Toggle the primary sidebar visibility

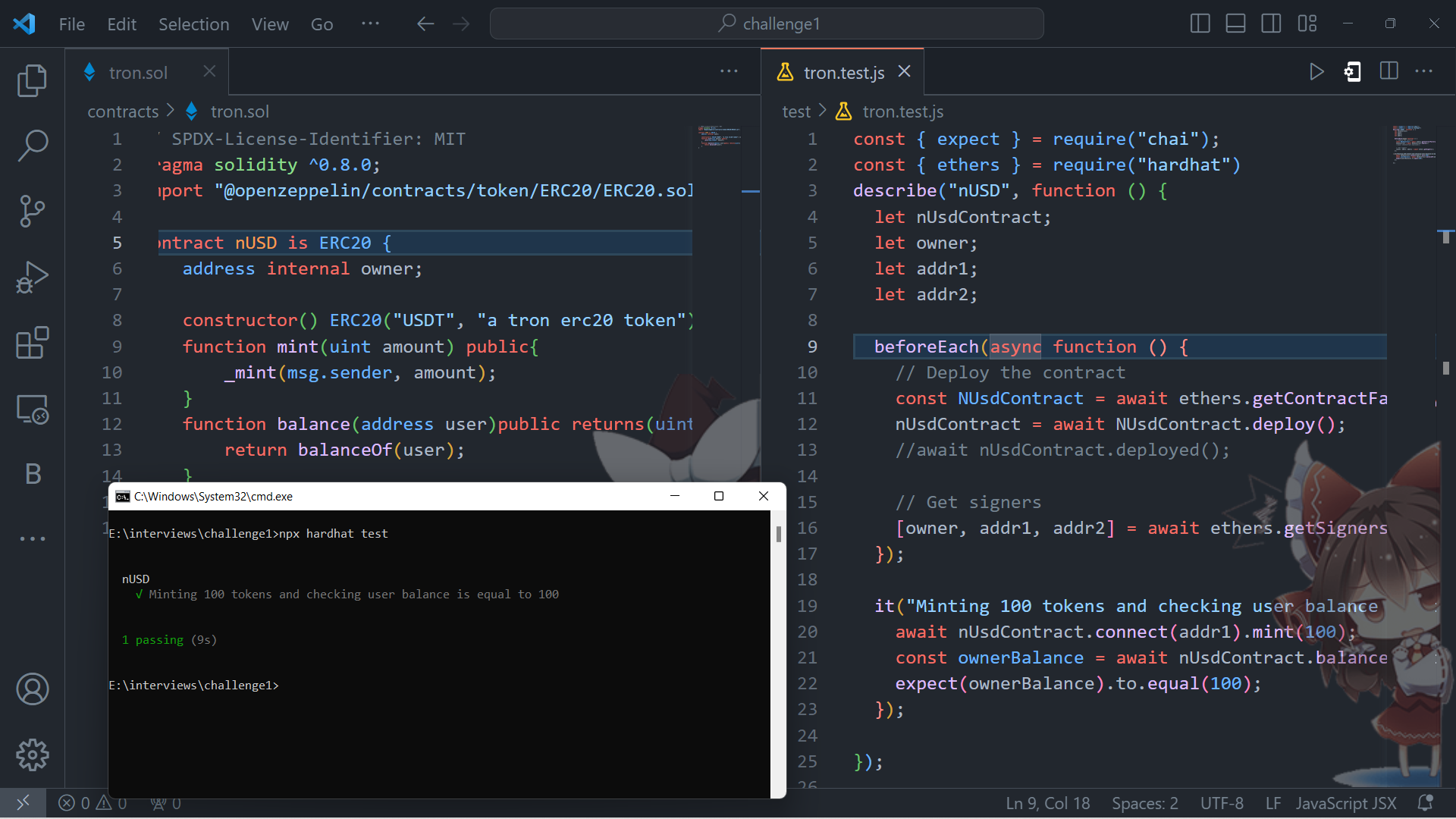click(1200, 24)
